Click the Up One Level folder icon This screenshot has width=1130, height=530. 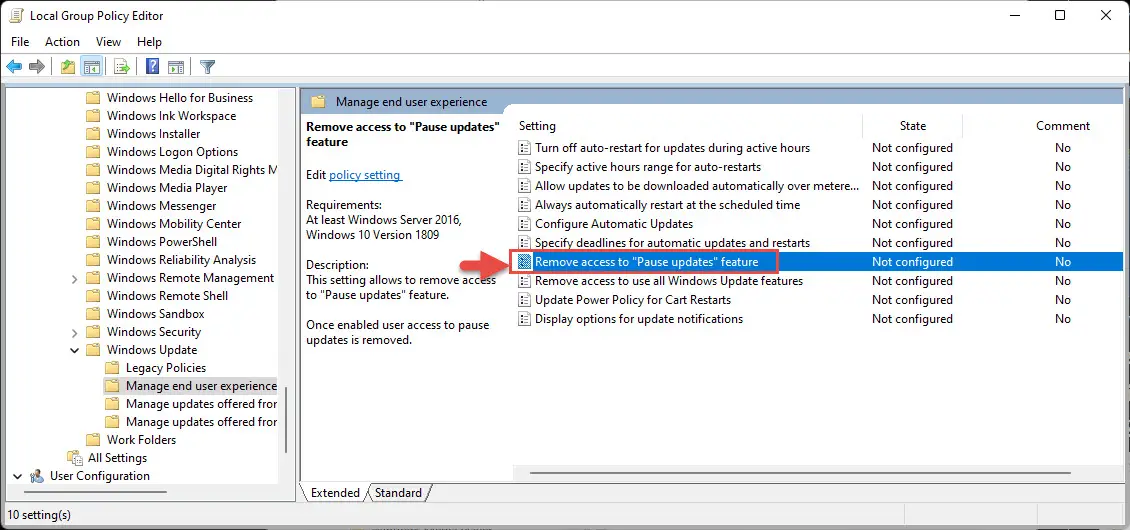68,67
